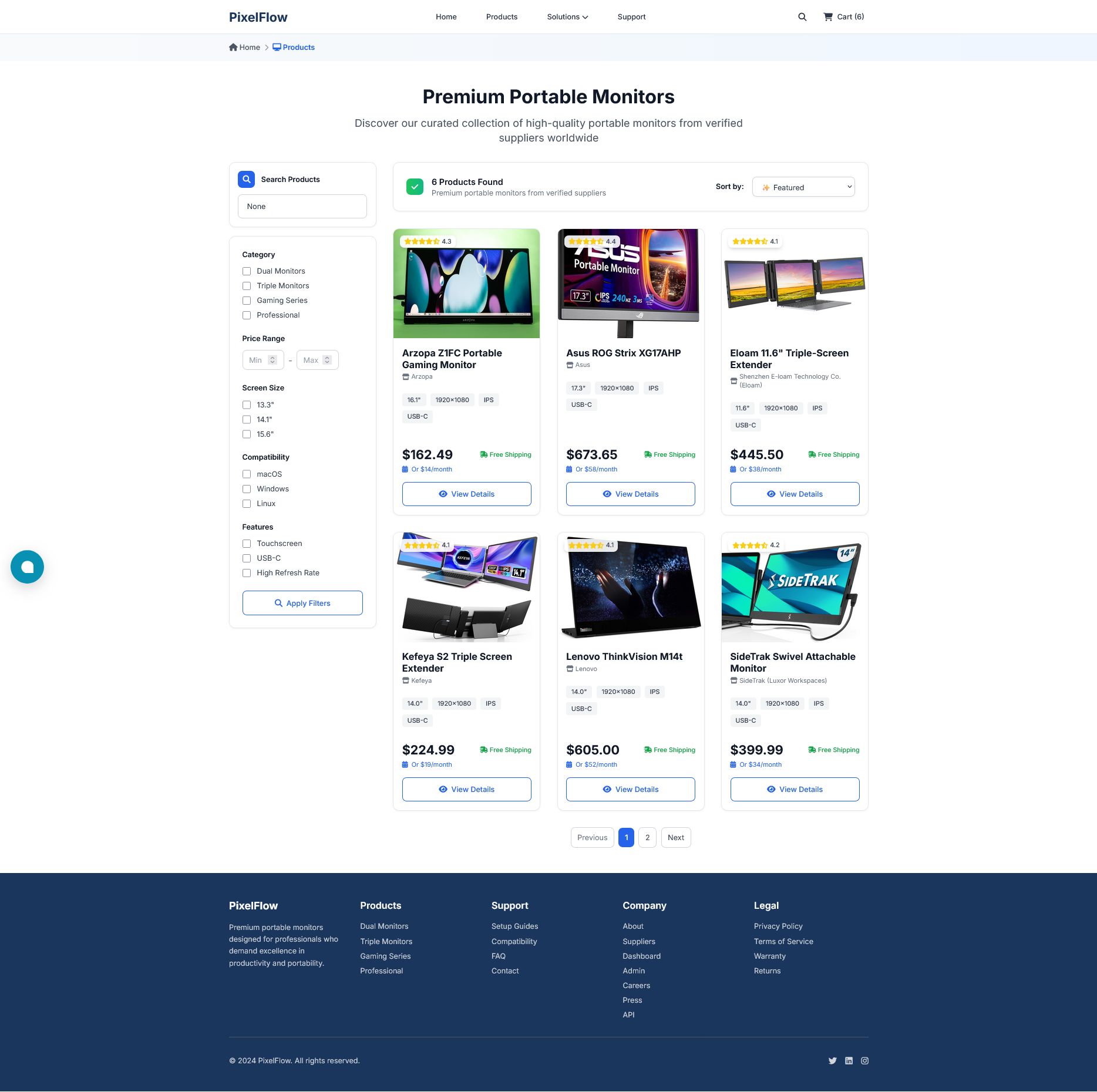This screenshot has height=1092, width=1097.
Task: View Details for SideTrak Swivel monitor
Action: 795,790
